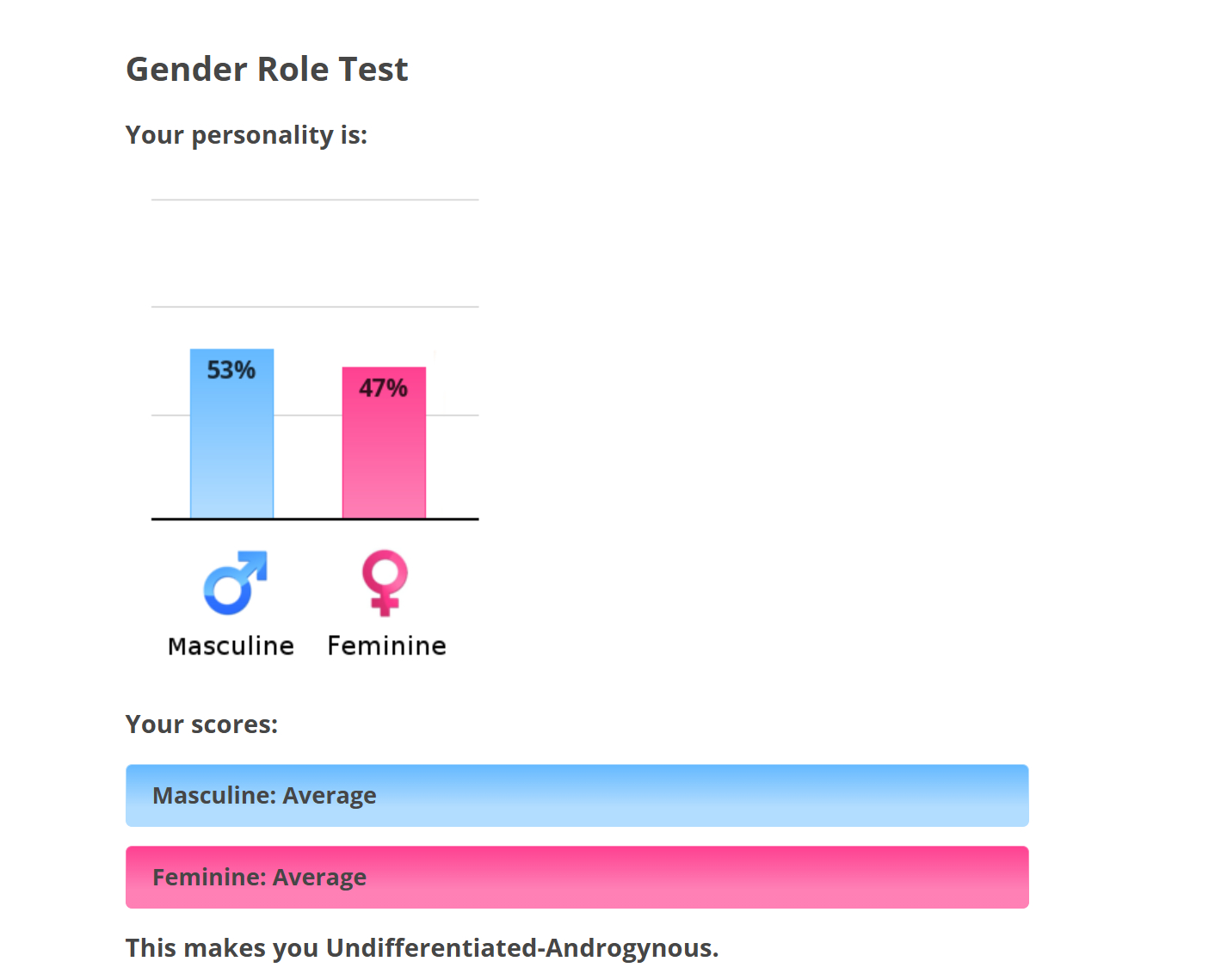This screenshot has height=980, width=1215.
Task: Click the second gray gridline from top
Action: click(314, 306)
